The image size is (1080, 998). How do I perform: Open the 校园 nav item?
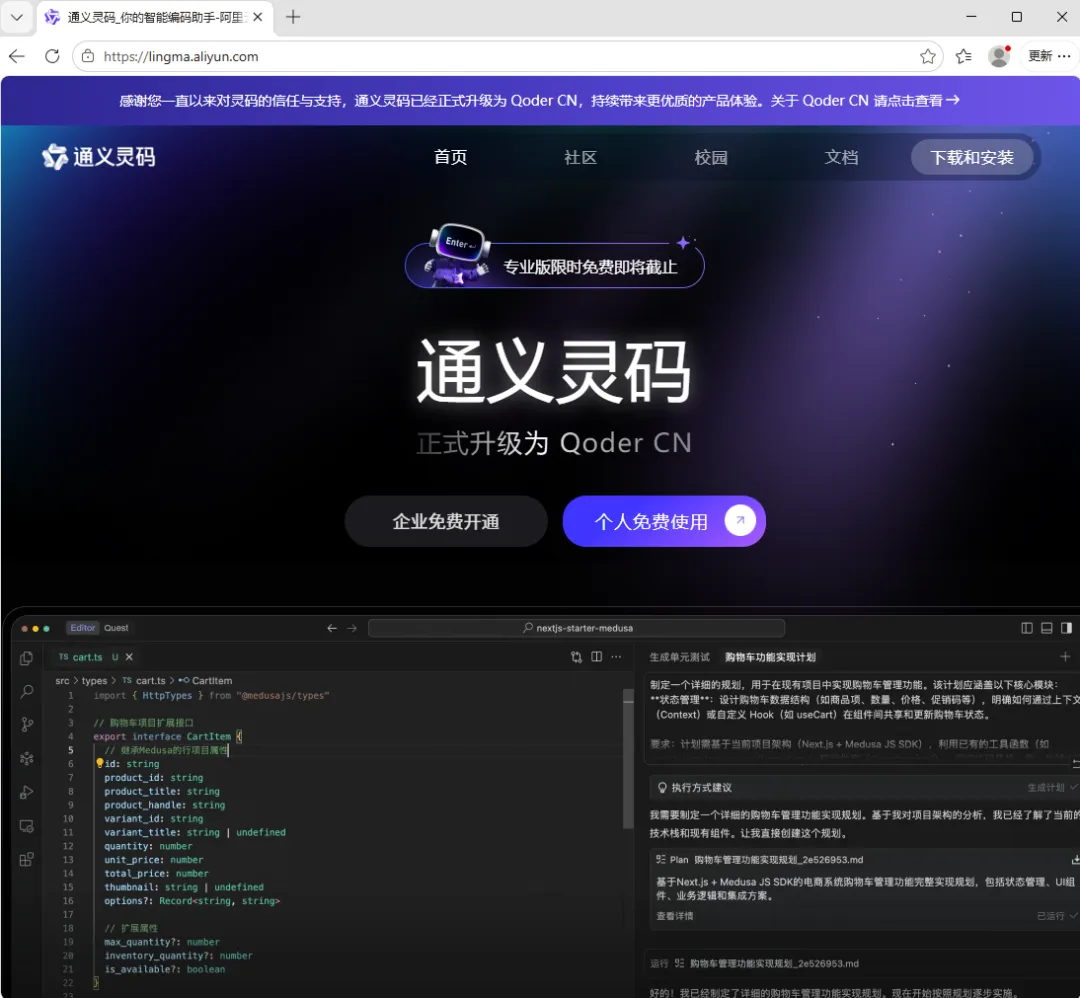[711, 157]
